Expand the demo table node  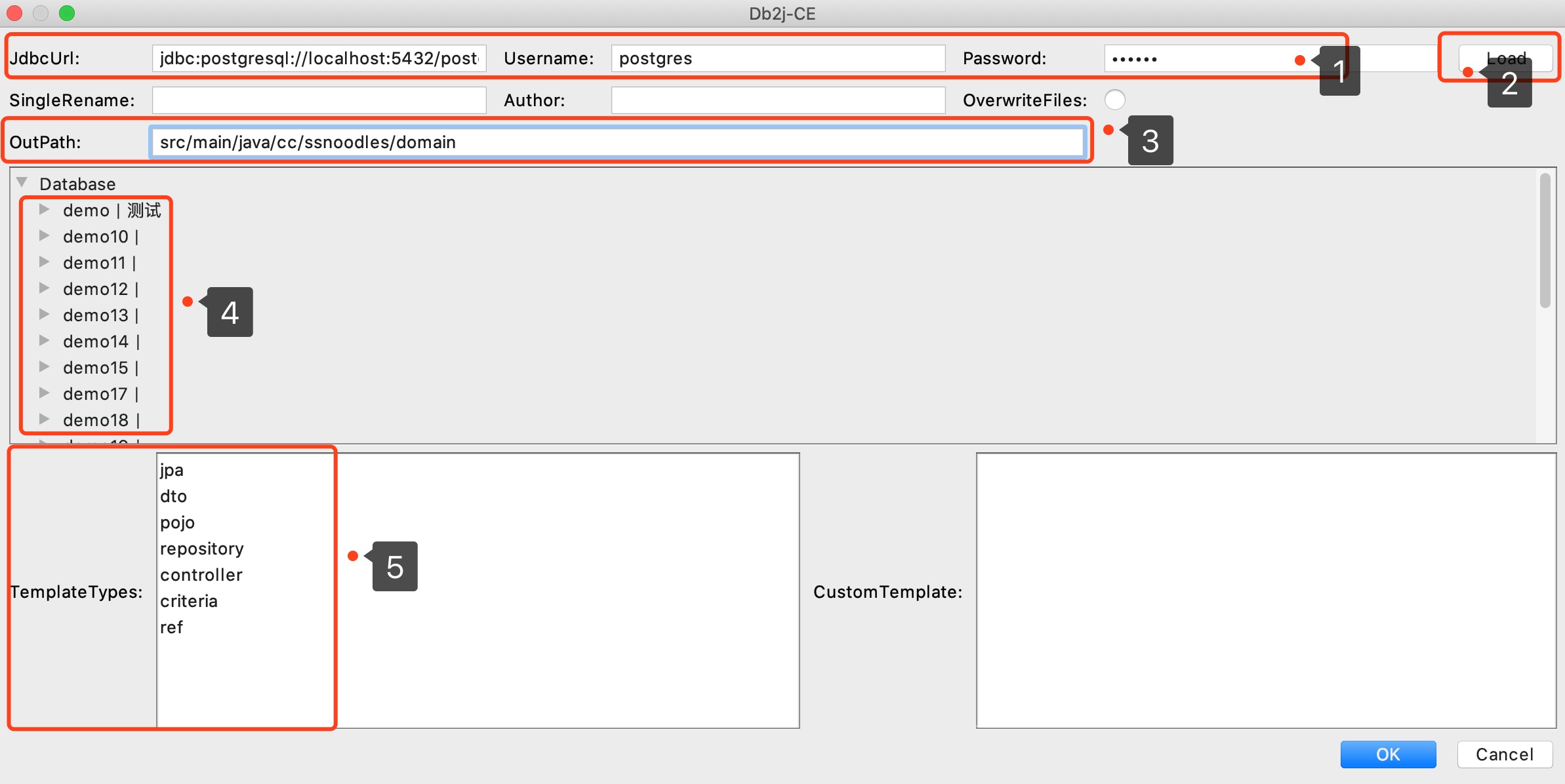coord(44,210)
